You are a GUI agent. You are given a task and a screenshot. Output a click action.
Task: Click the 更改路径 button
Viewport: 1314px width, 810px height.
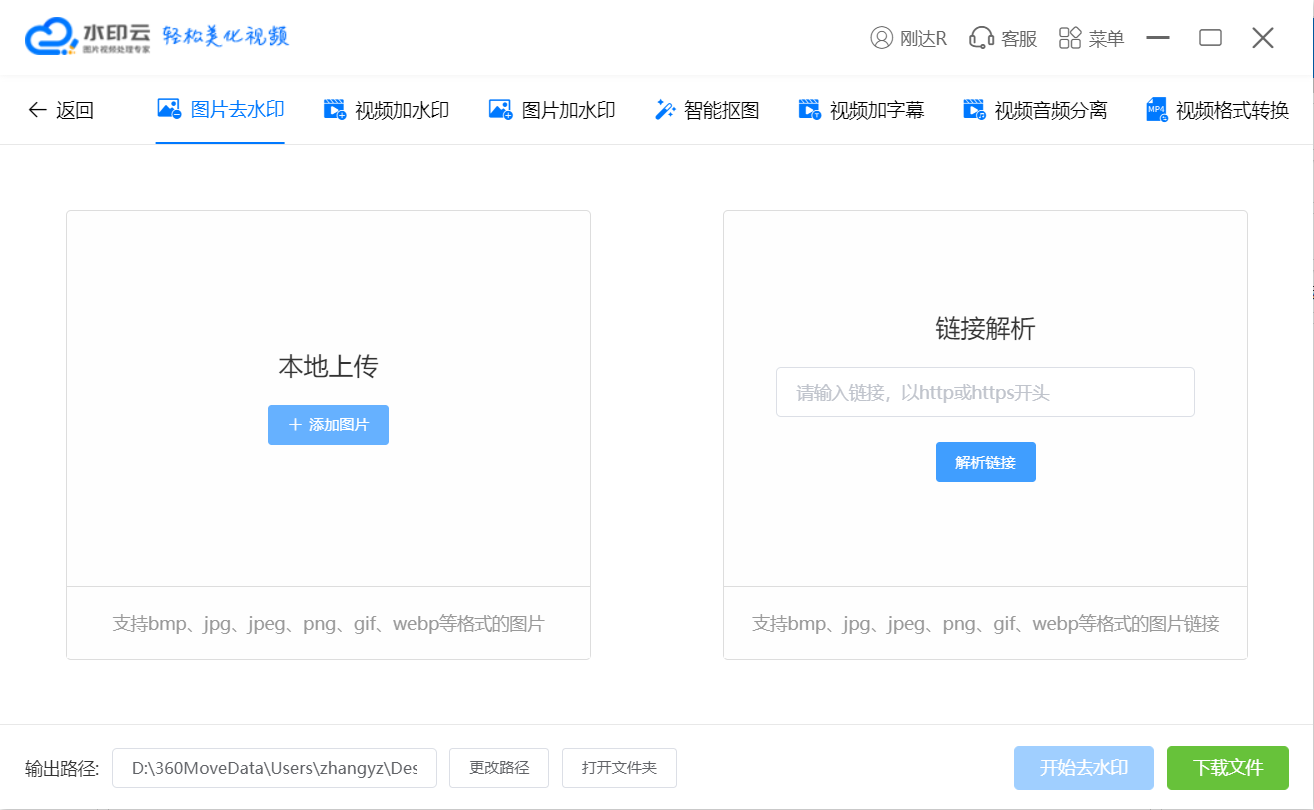coord(499,768)
